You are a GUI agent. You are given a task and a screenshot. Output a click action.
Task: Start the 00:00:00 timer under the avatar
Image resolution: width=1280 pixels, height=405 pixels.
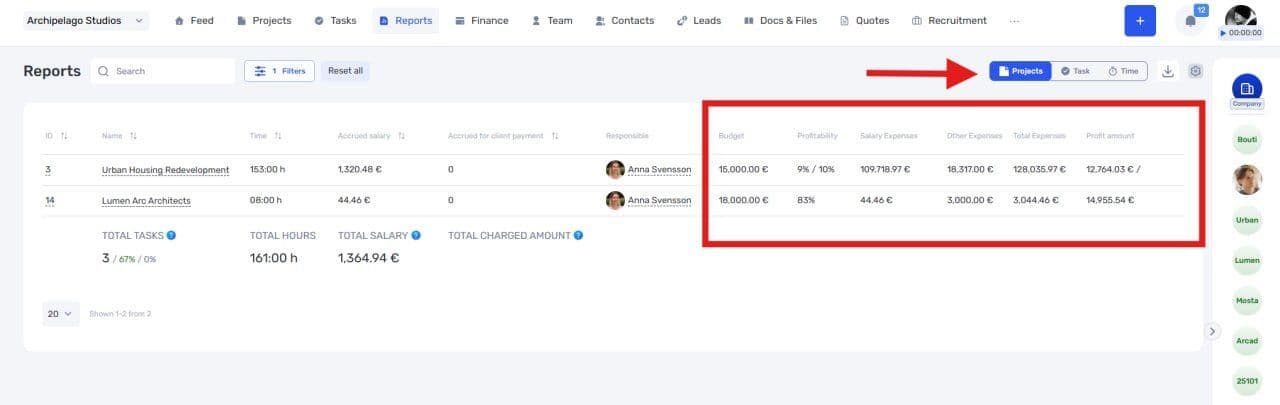pos(1241,33)
